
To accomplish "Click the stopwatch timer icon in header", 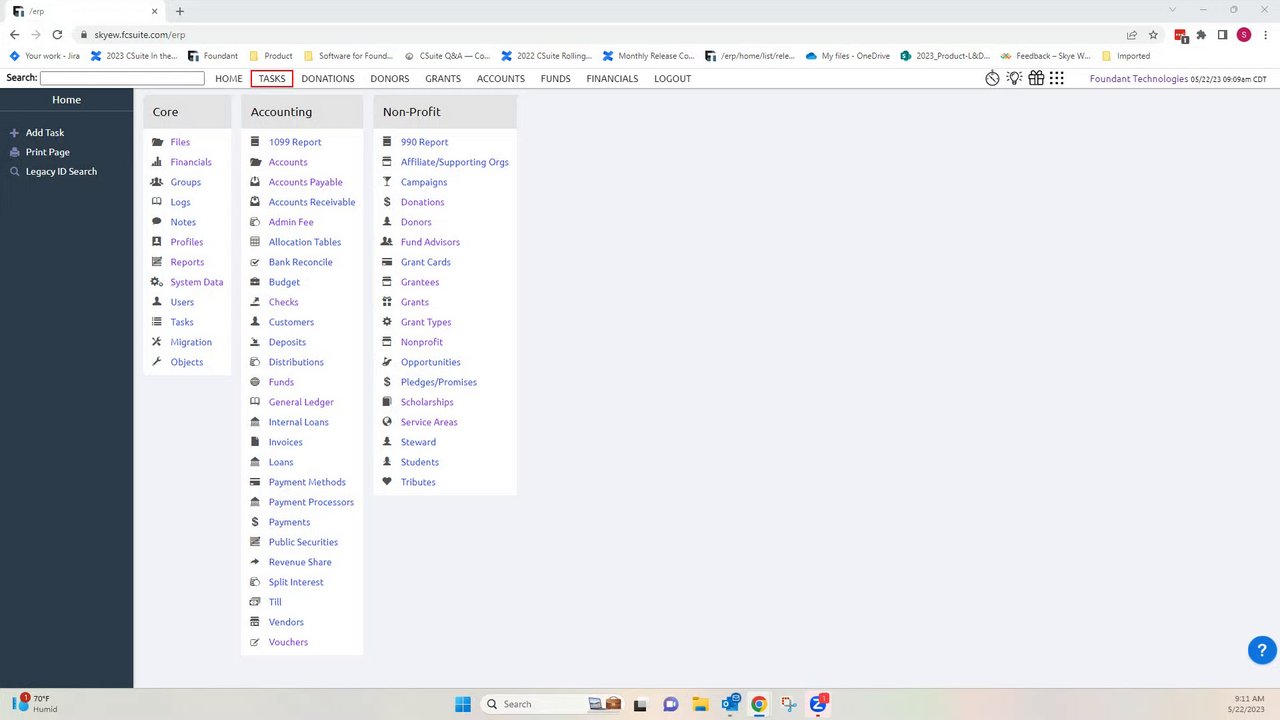I will click(x=992, y=78).
